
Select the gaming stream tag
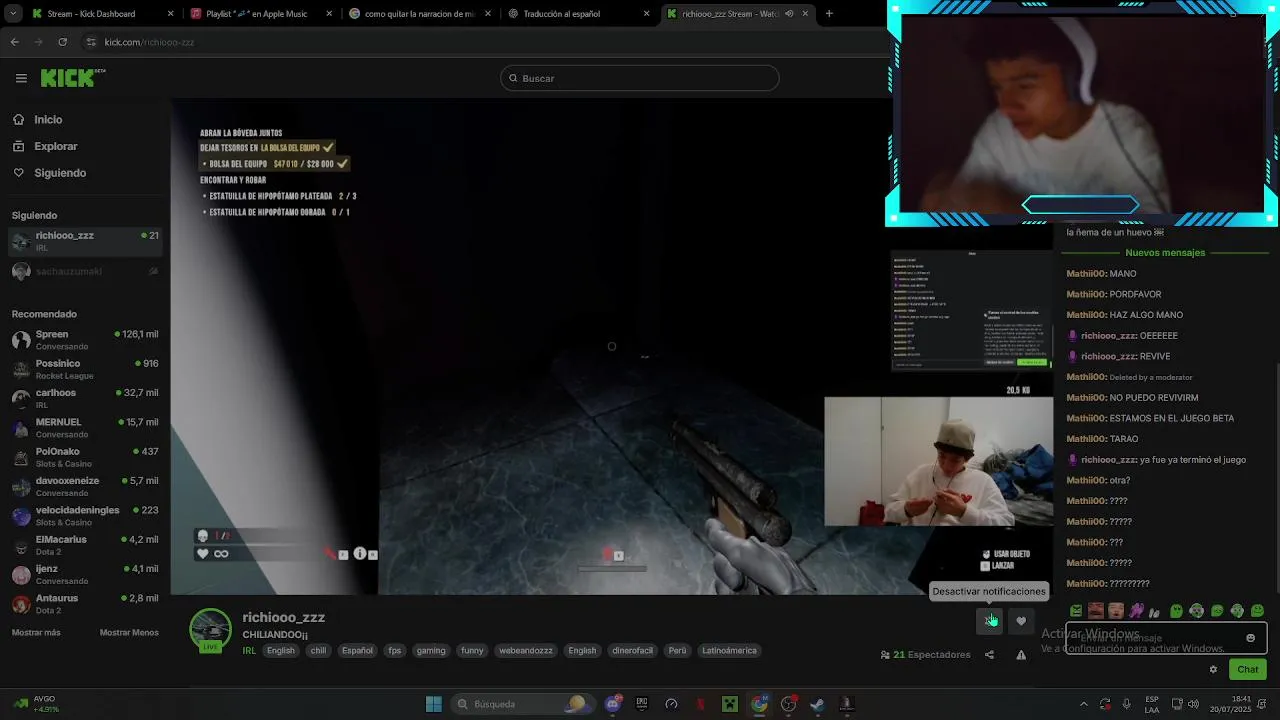[x=431, y=651]
